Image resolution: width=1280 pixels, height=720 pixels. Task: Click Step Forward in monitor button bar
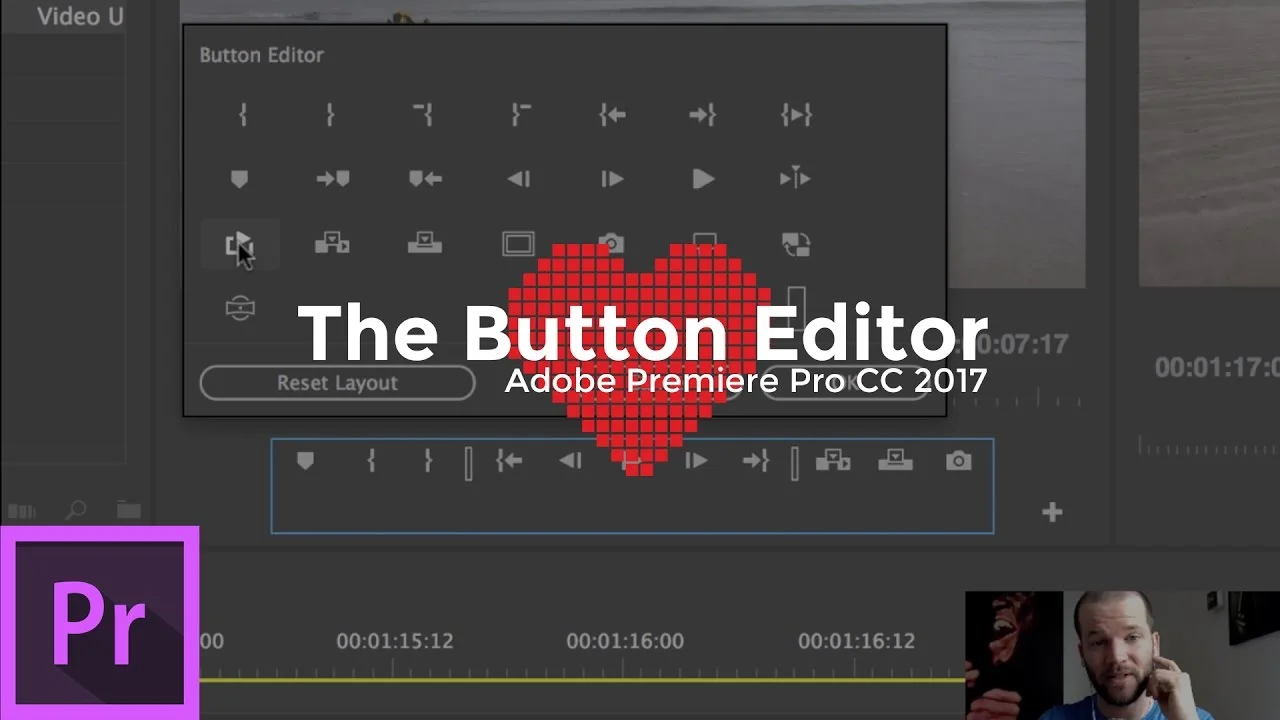coord(696,460)
